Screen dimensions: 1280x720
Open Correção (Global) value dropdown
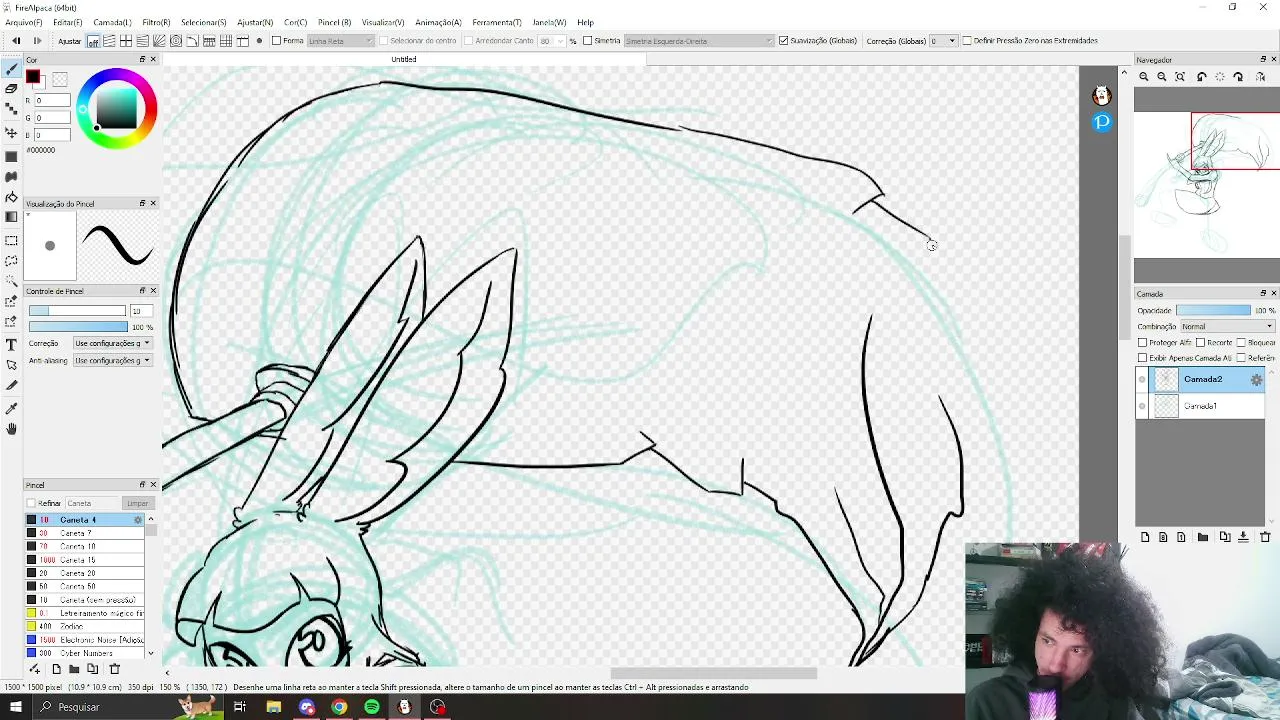point(943,41)
